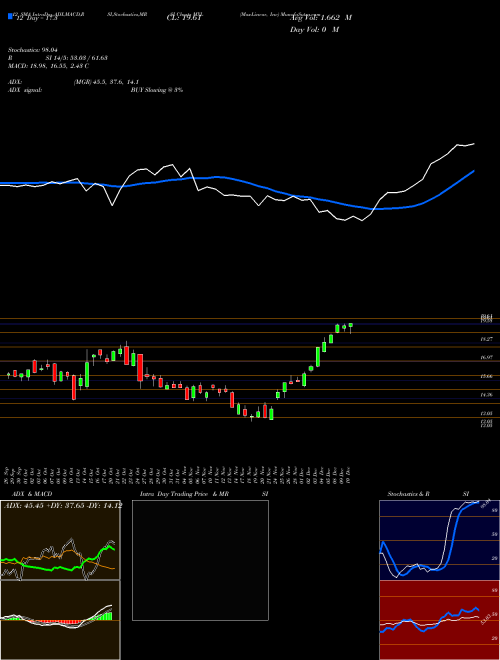The width and height of the screenshot is (500, 660).
Task: Click the end of the blue moving average line
Action: click(x=474, y=171)
